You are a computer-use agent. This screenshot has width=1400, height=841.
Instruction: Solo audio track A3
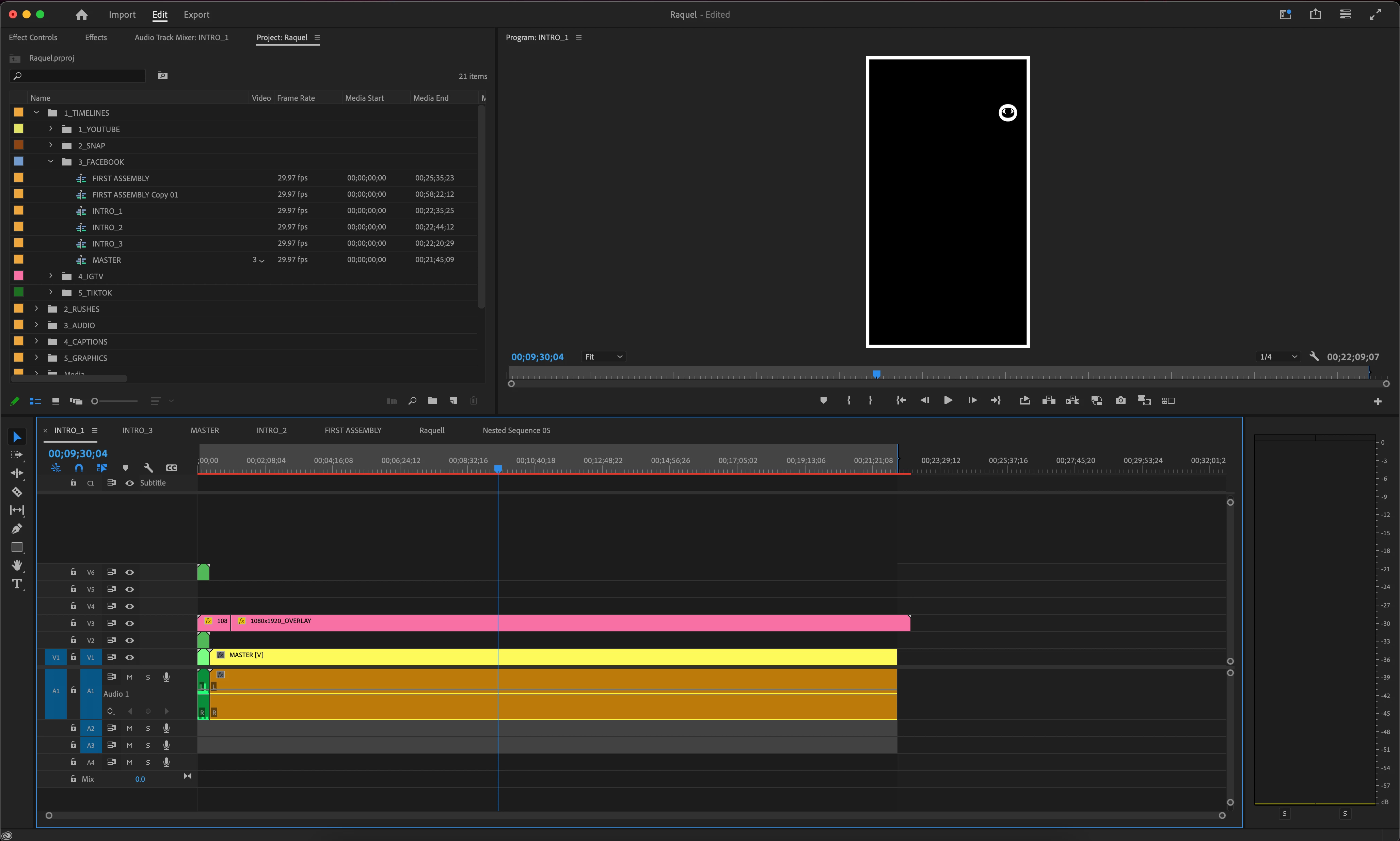tap(148, 745)
